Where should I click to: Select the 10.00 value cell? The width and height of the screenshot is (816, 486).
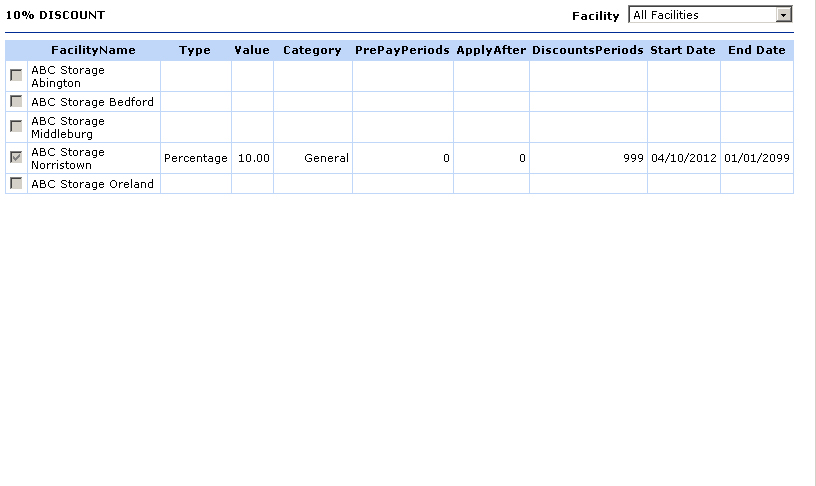[x=253, y=158]
